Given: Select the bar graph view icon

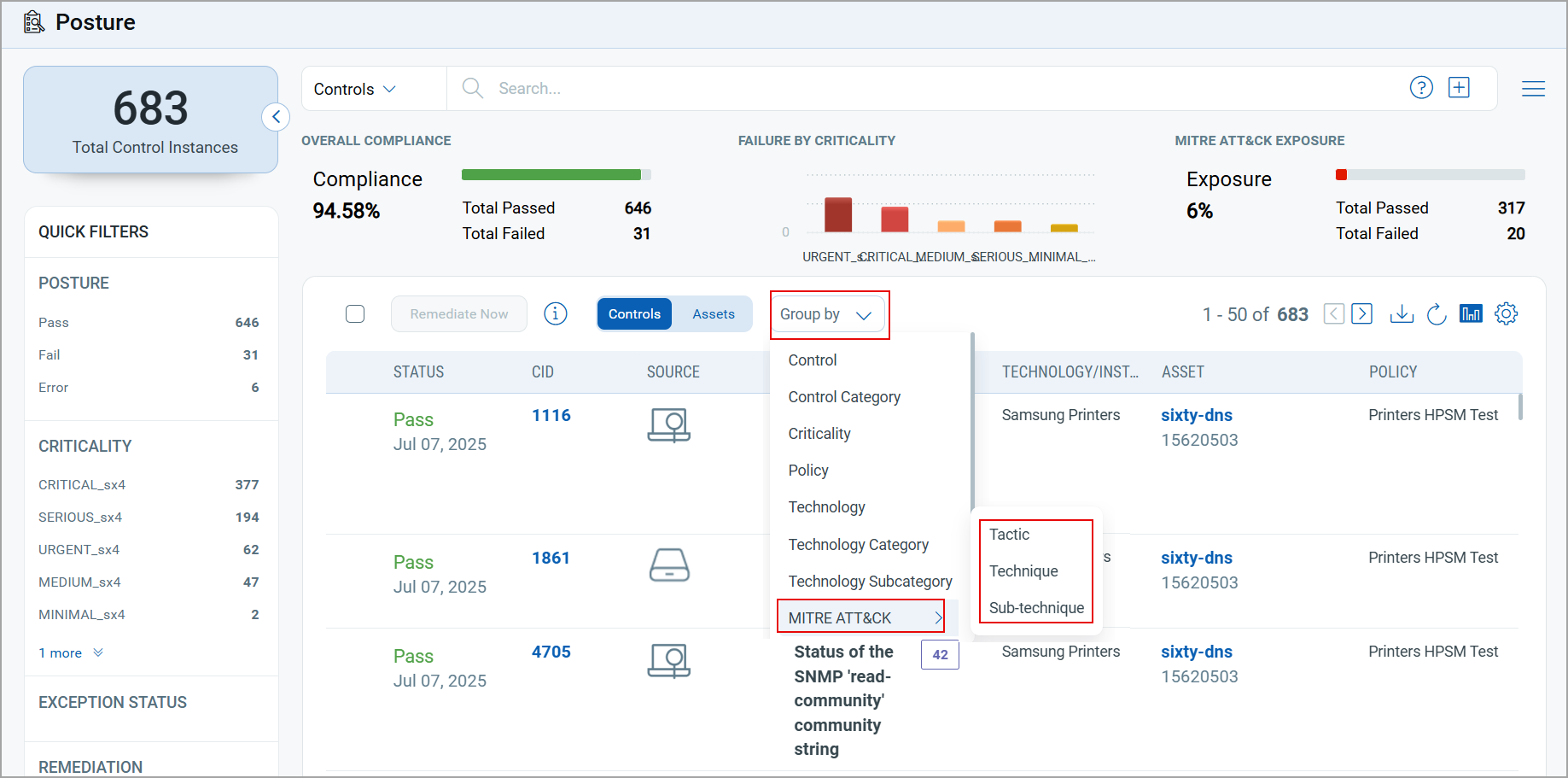Looking at the screenshot, I should [x=1471, y=313].
